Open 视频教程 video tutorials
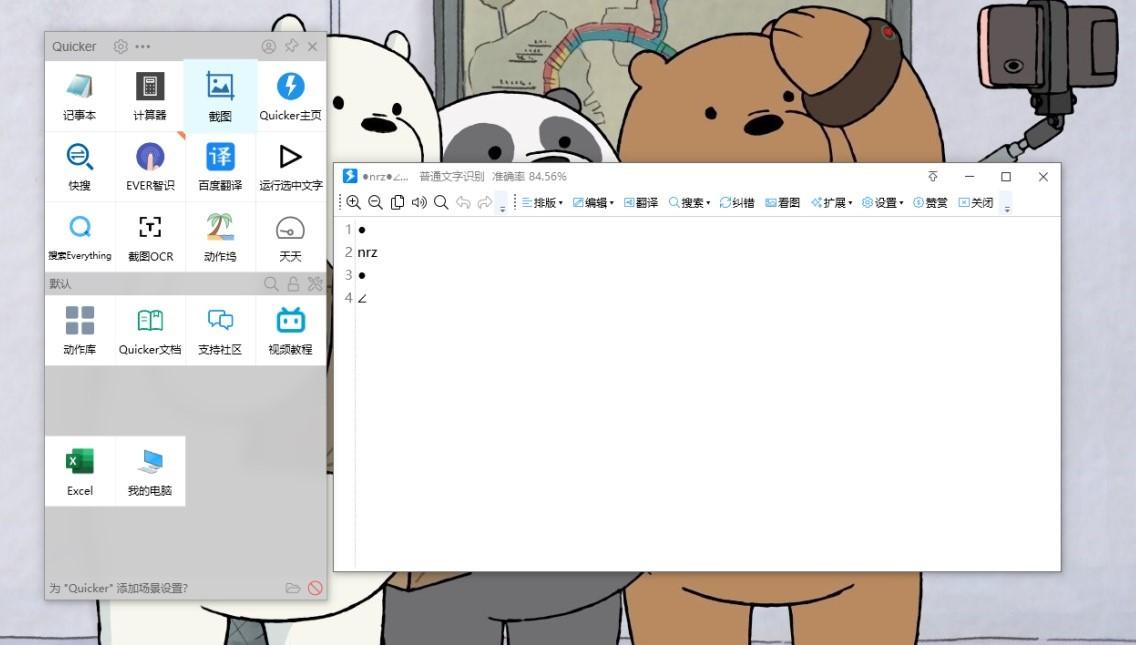This screenshot has height=645, width=1136. [x=291, y=330]
